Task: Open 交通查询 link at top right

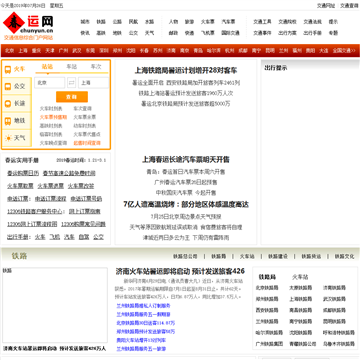Action: click(x=349, y=6)
